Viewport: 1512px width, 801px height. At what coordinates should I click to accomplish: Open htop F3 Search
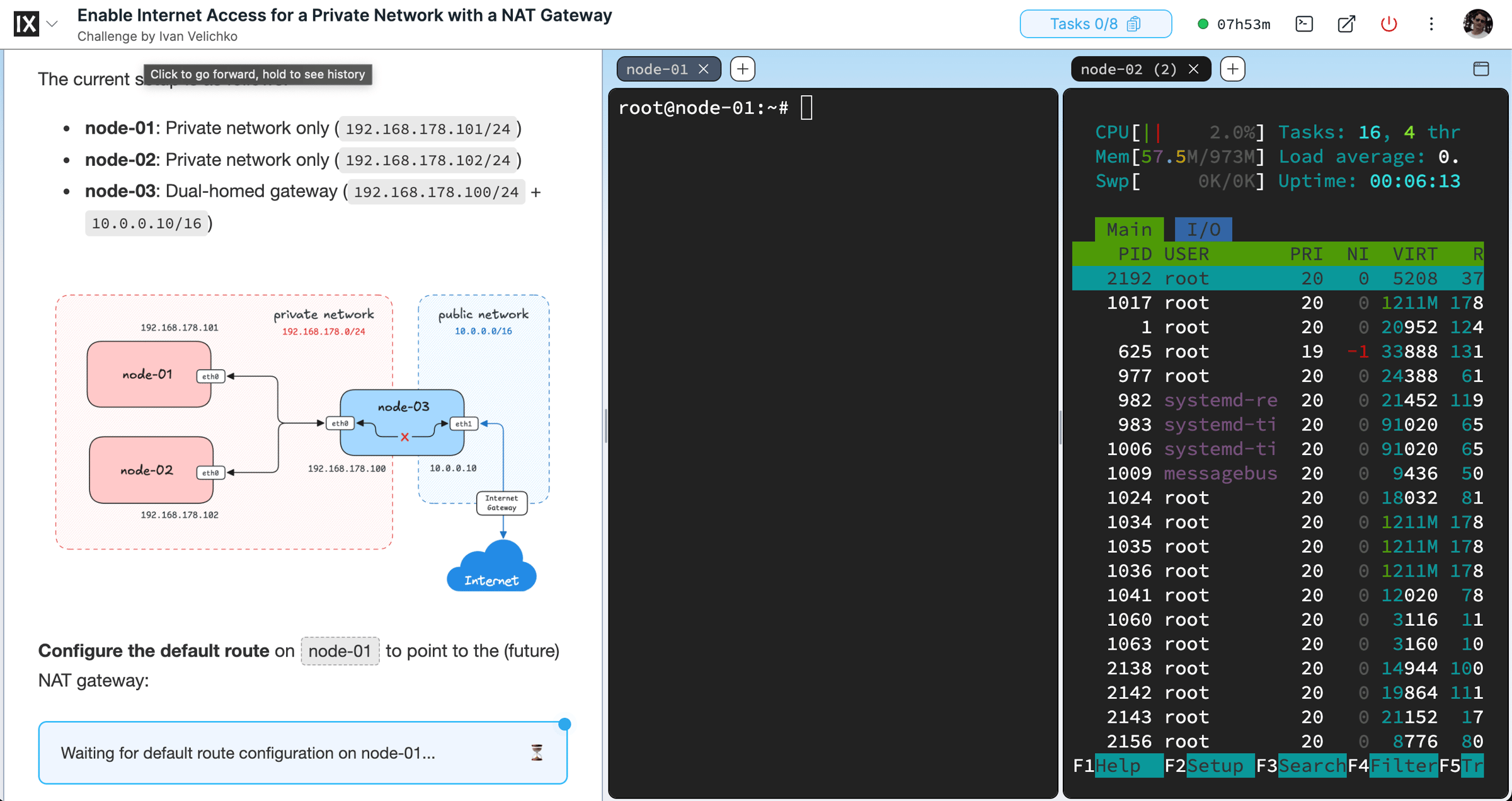click(1301, 766)
